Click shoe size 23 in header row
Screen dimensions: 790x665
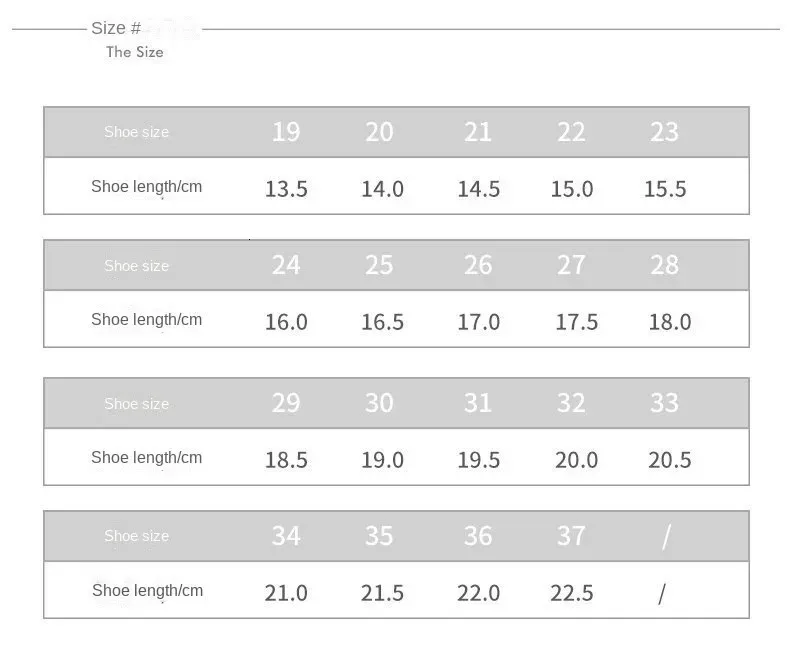click(664, 132)
